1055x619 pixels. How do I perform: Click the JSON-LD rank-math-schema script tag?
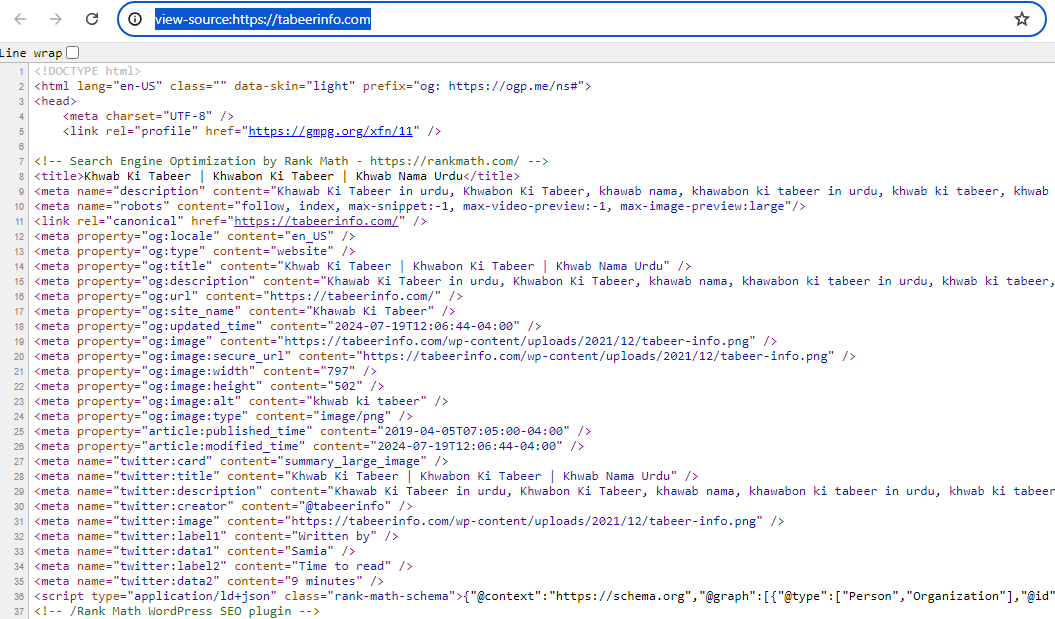coord(245,596)
